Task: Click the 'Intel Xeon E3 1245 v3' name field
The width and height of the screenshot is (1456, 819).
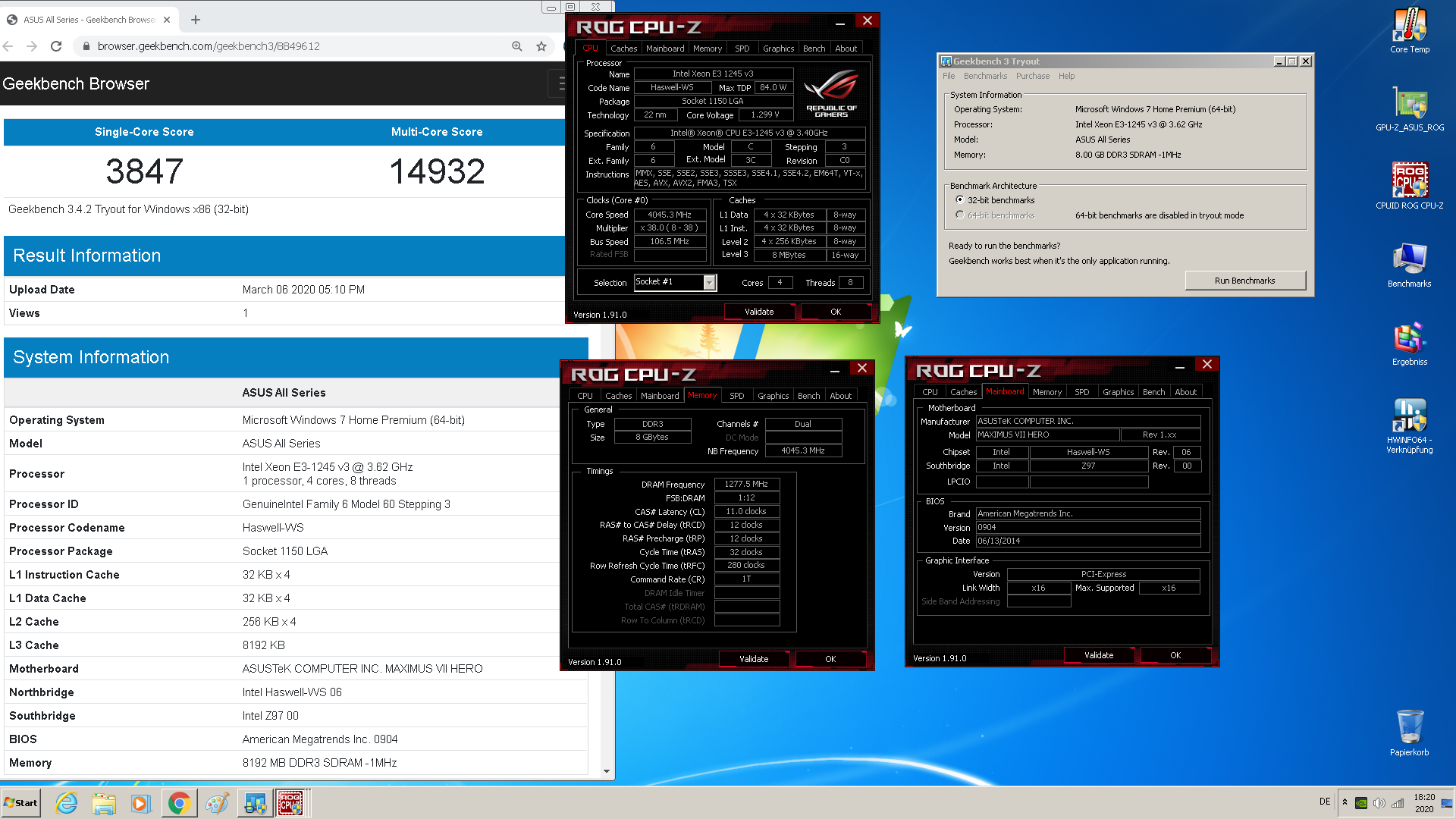Action: [713, 74]
